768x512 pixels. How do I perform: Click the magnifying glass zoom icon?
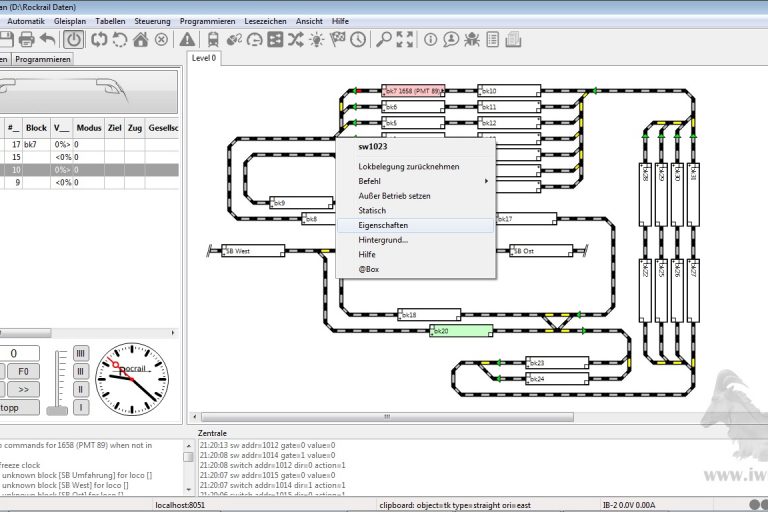384,40
